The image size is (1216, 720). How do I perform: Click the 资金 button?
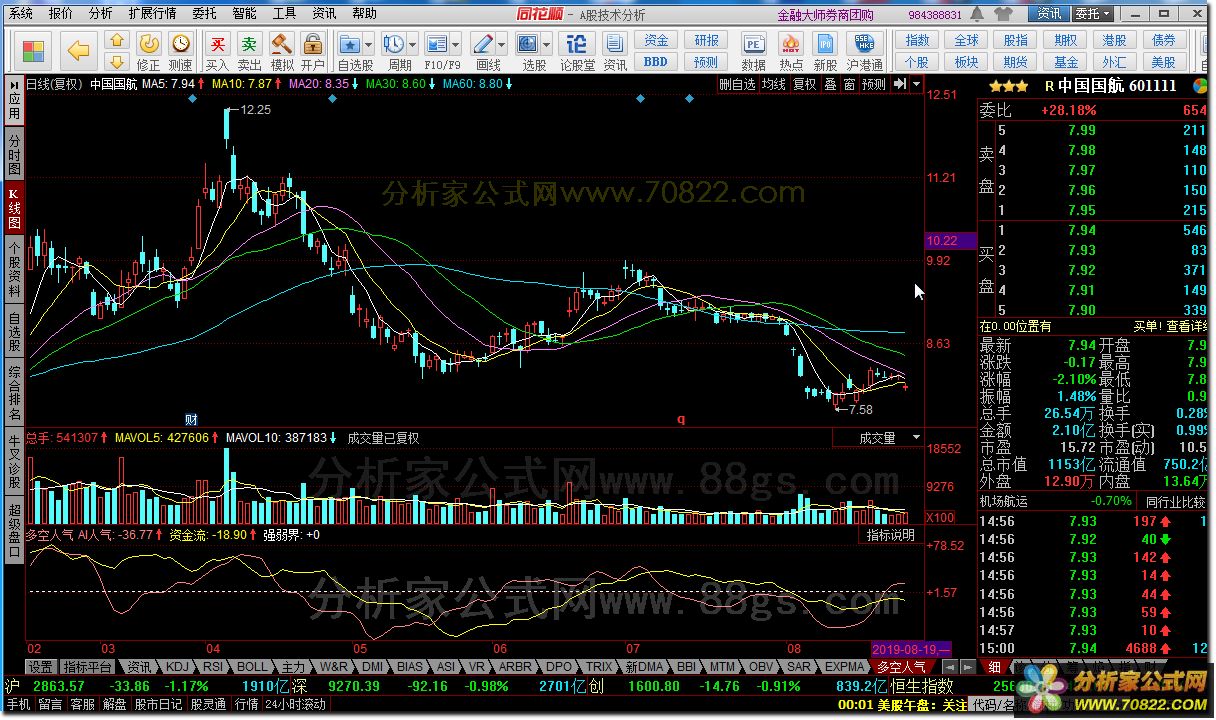pos(656,40)
